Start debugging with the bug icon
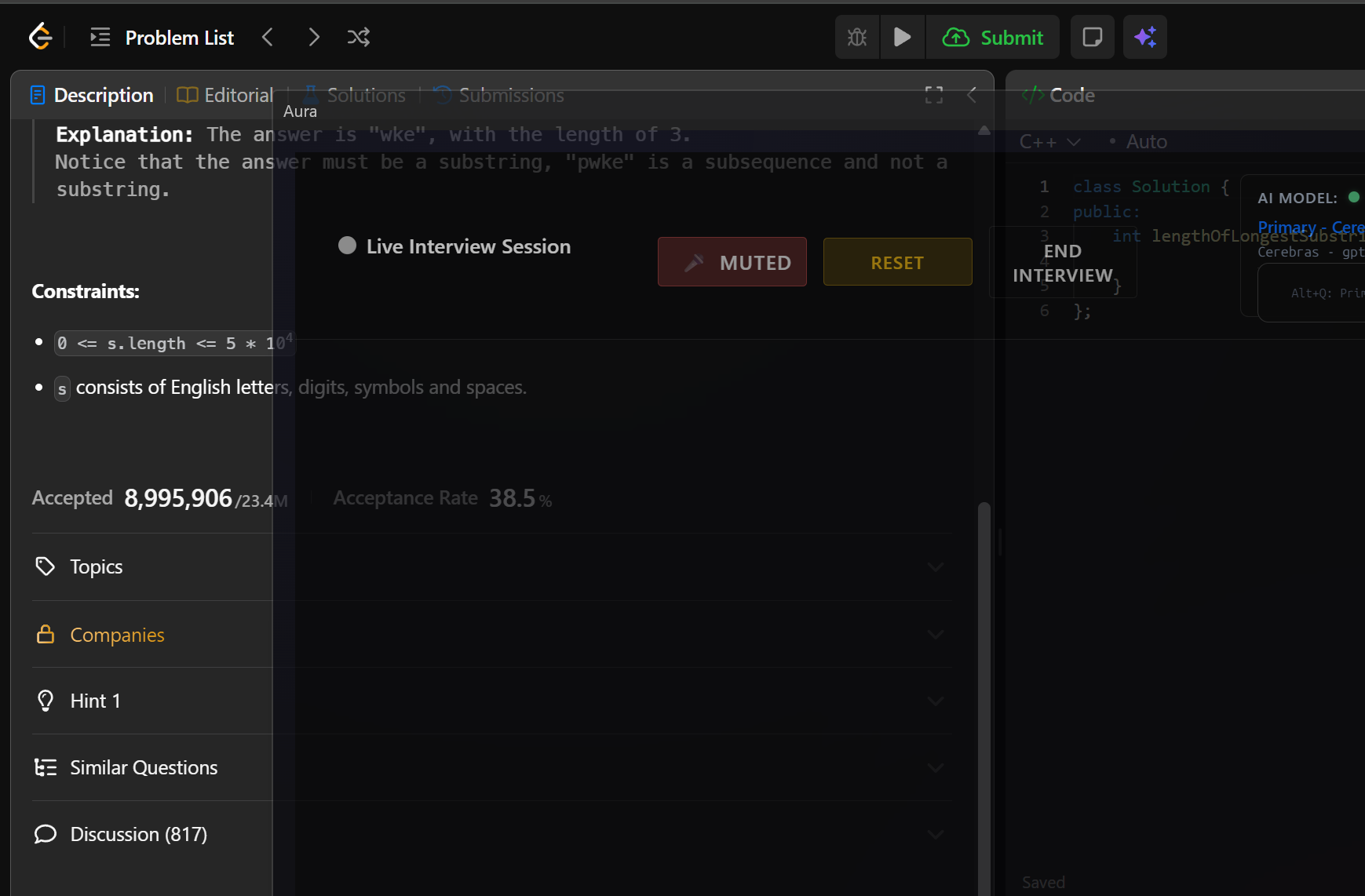This screenshot has width=1365, height=896. (857, 37)
